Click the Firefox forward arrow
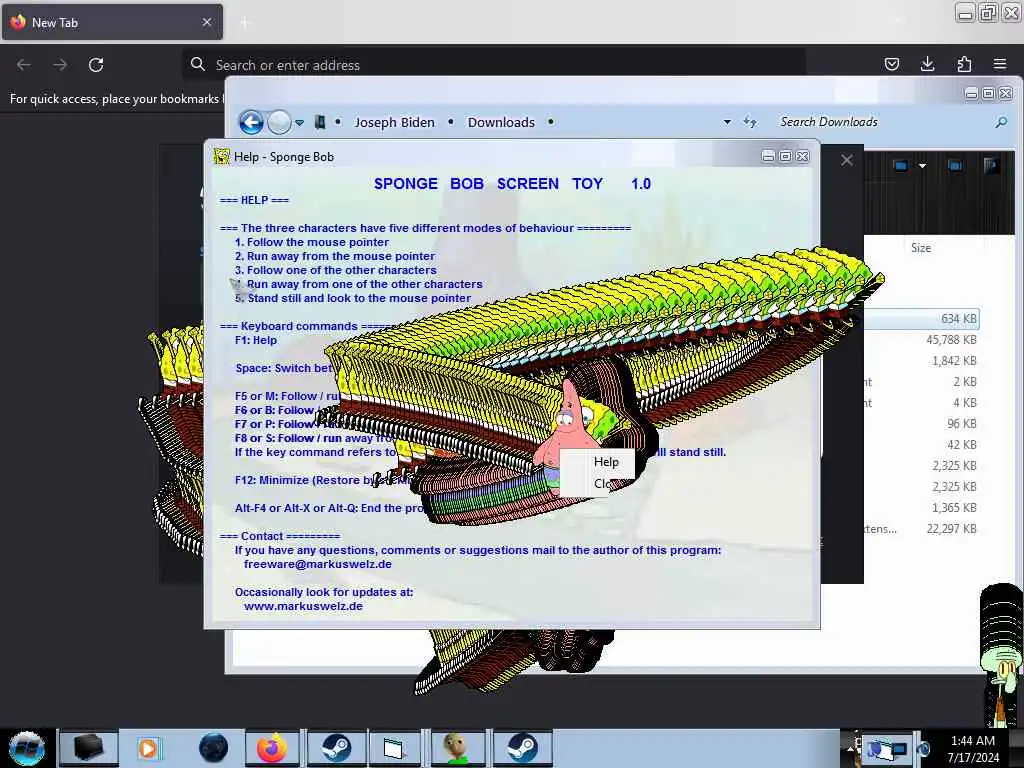This screenshot has height=768, width=1024. (x=60, y=65)
